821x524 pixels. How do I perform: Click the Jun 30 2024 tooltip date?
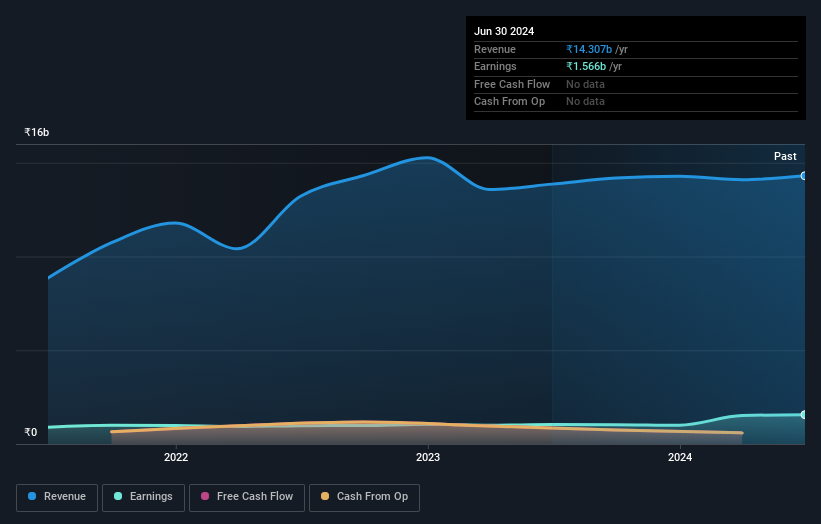[504, 31]
